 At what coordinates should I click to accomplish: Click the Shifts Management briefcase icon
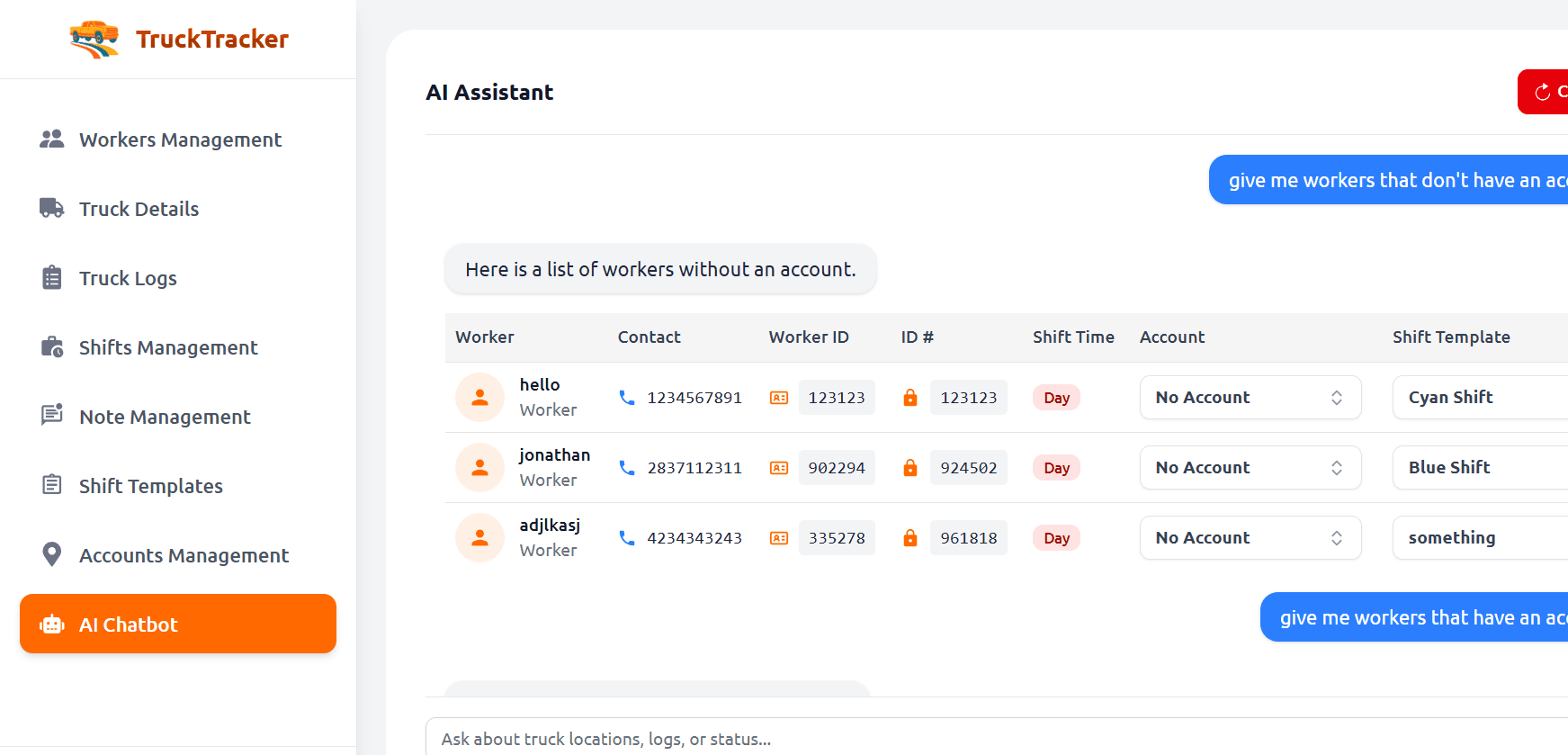51,346
